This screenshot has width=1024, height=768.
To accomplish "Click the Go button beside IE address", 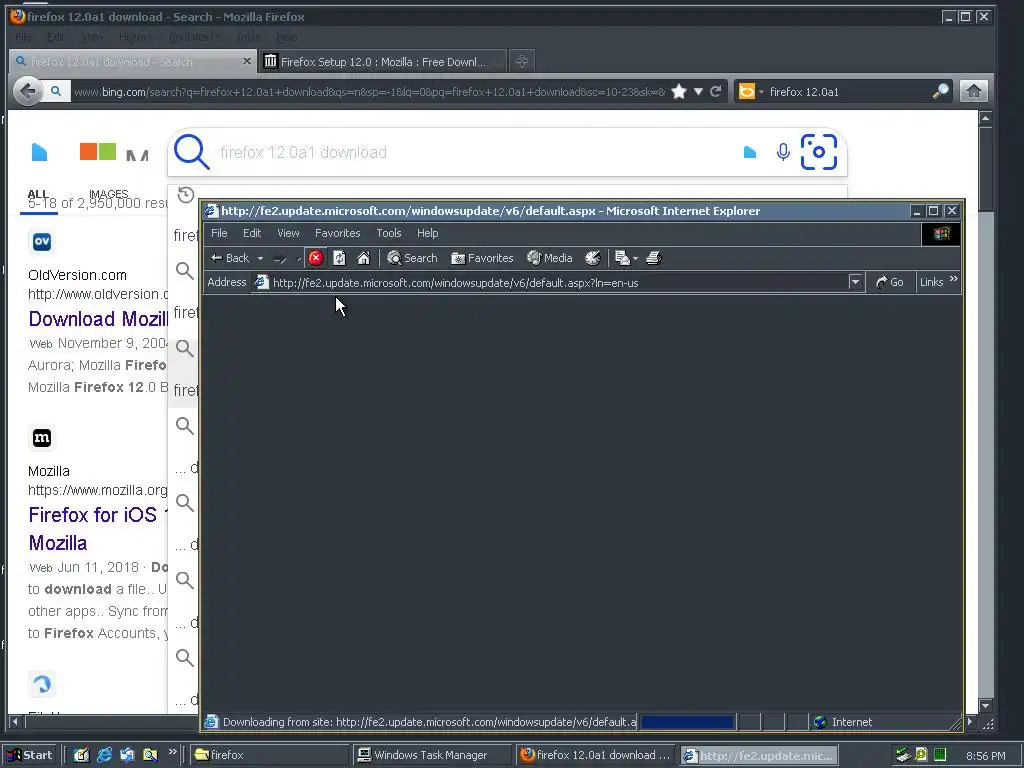I will [889, 282].
